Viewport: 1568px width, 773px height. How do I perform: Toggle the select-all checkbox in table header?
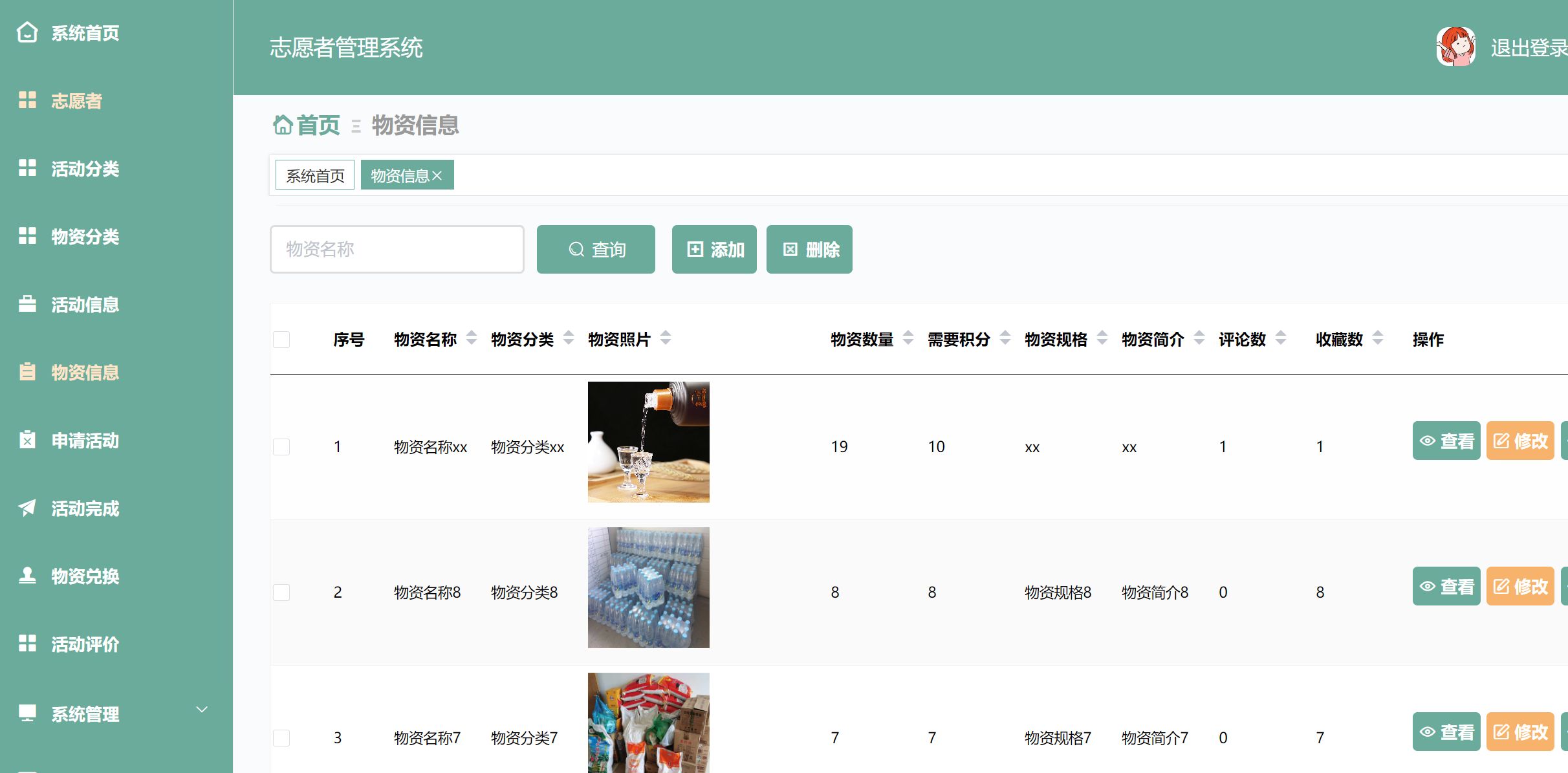coord(281,340)
